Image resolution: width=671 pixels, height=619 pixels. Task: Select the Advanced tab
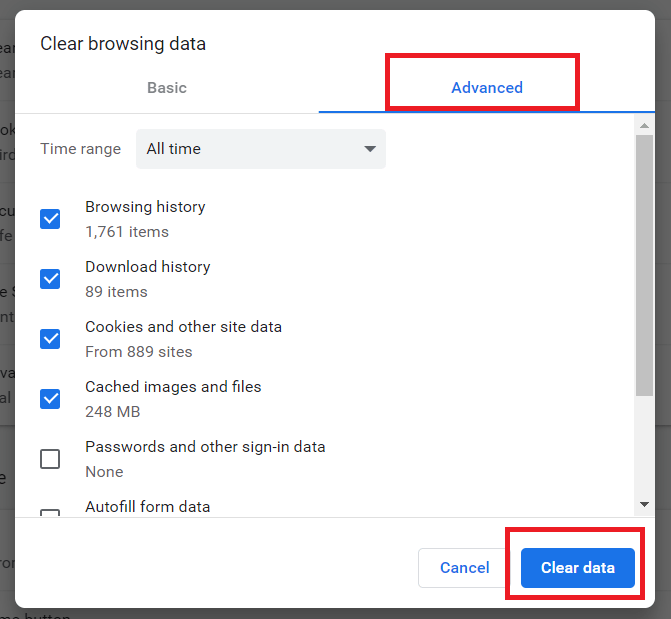[487, 88]
